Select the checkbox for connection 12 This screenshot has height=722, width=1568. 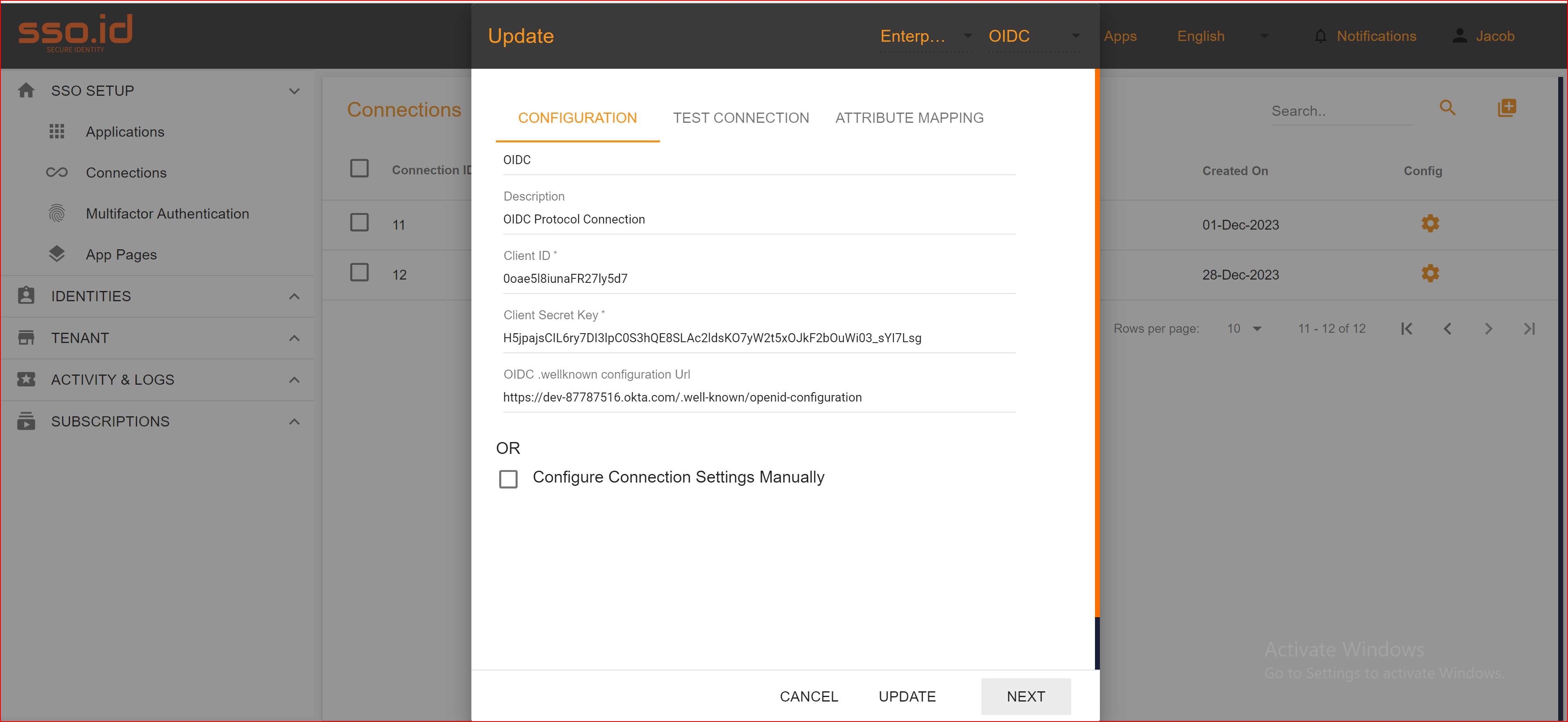(x=359, y=273)
